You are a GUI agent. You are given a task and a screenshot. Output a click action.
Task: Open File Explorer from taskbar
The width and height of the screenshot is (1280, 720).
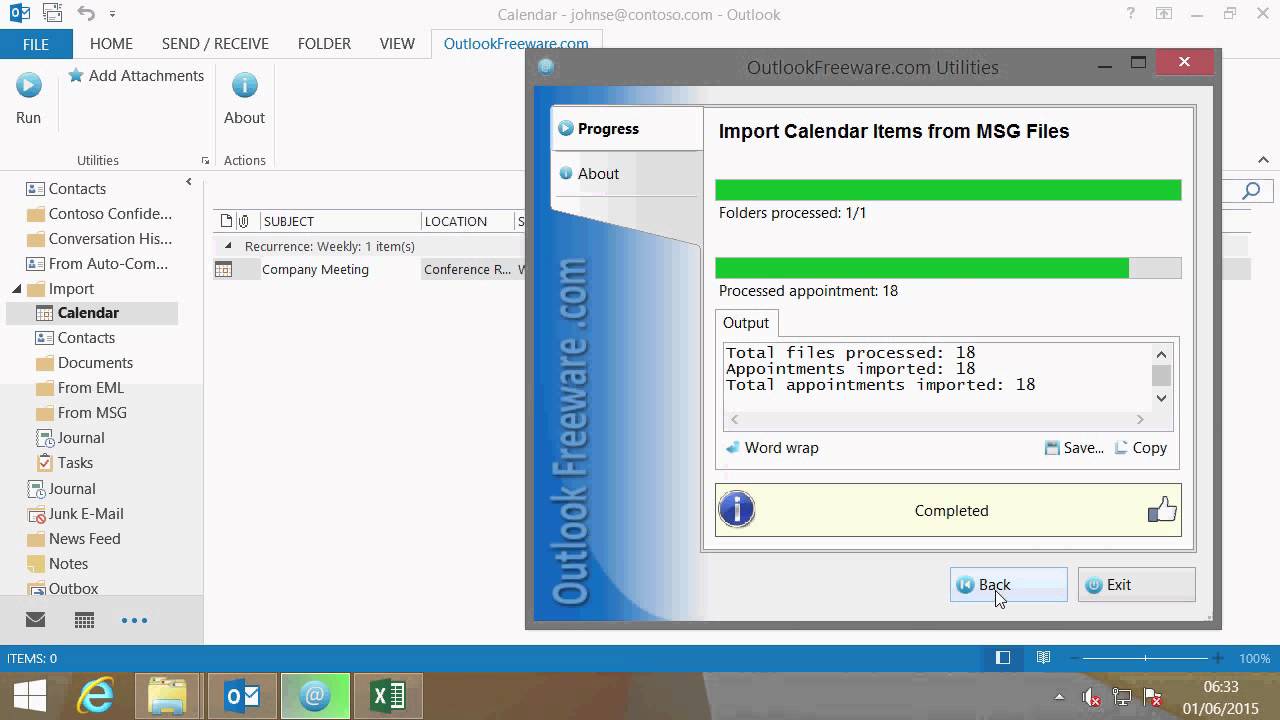(167, 696)
